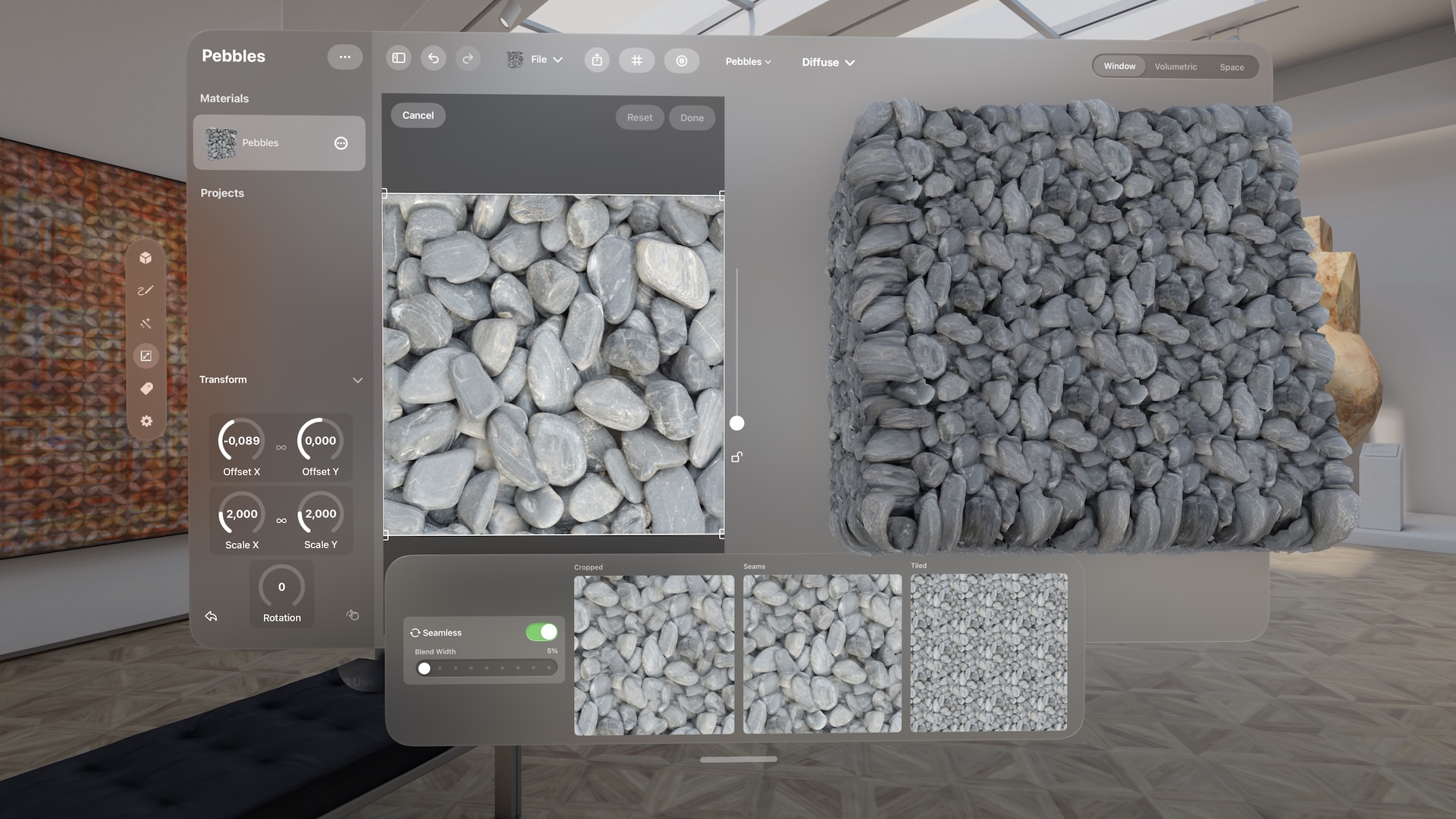1456x819 pixels.
Task: Select the 3D object tool in left toolbar
Action: coord(146,259)
